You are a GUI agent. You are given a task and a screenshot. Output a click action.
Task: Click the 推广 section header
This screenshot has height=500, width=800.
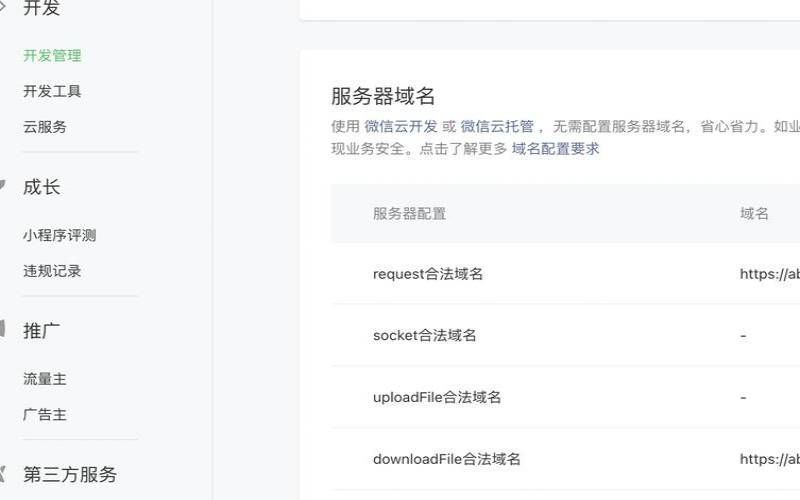click(41, 331)
